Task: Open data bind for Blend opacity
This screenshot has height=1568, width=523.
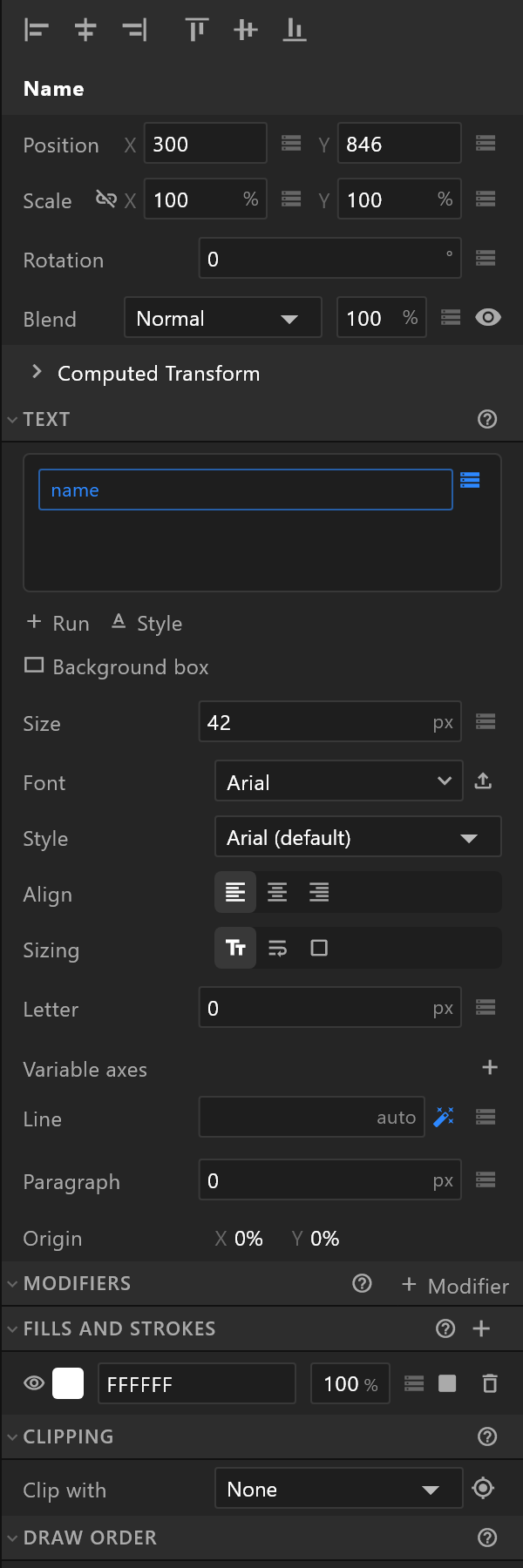Action: (x=451, y=317)
